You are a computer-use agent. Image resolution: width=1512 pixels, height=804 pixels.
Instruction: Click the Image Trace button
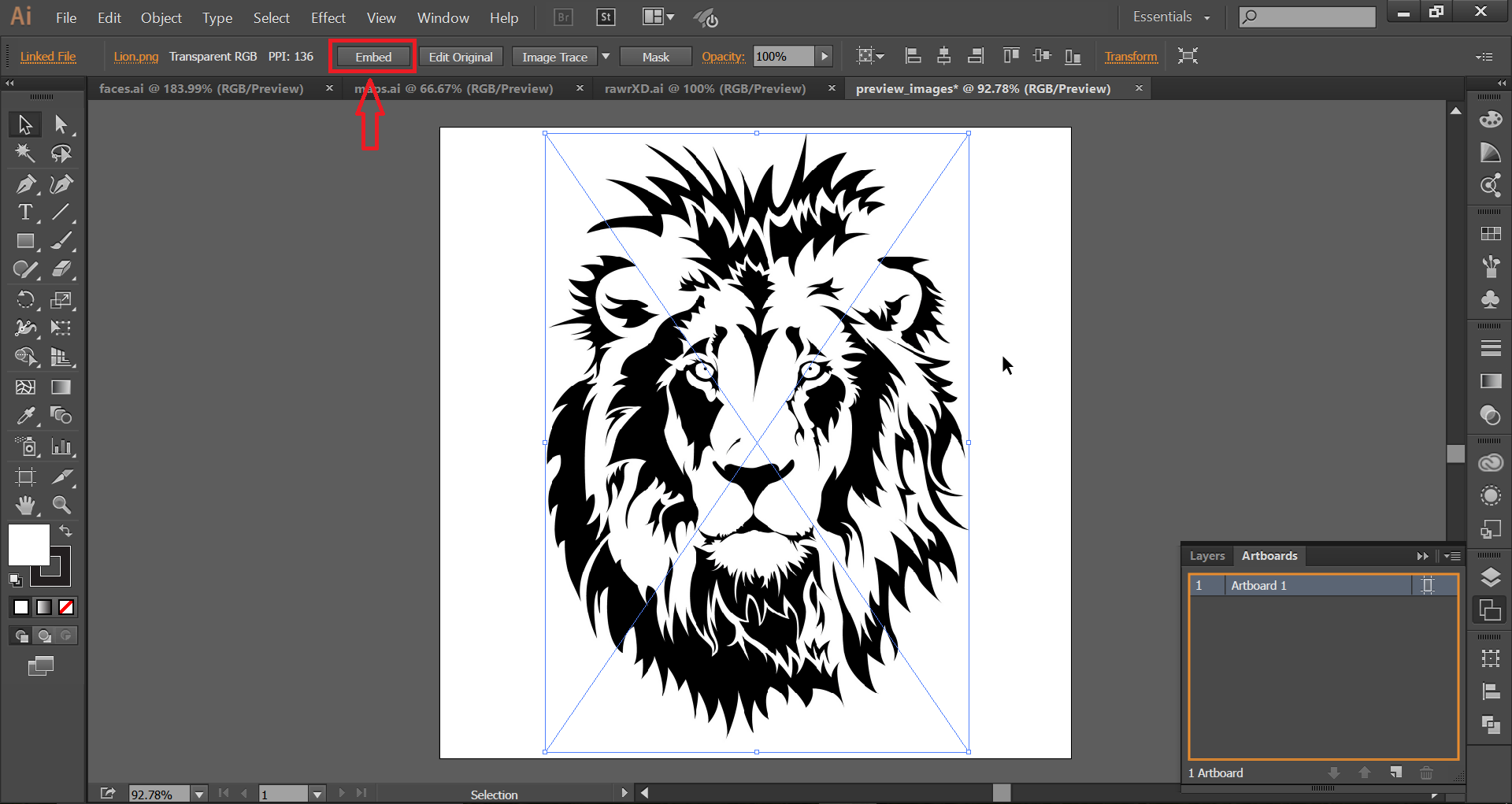click(554, 57)
